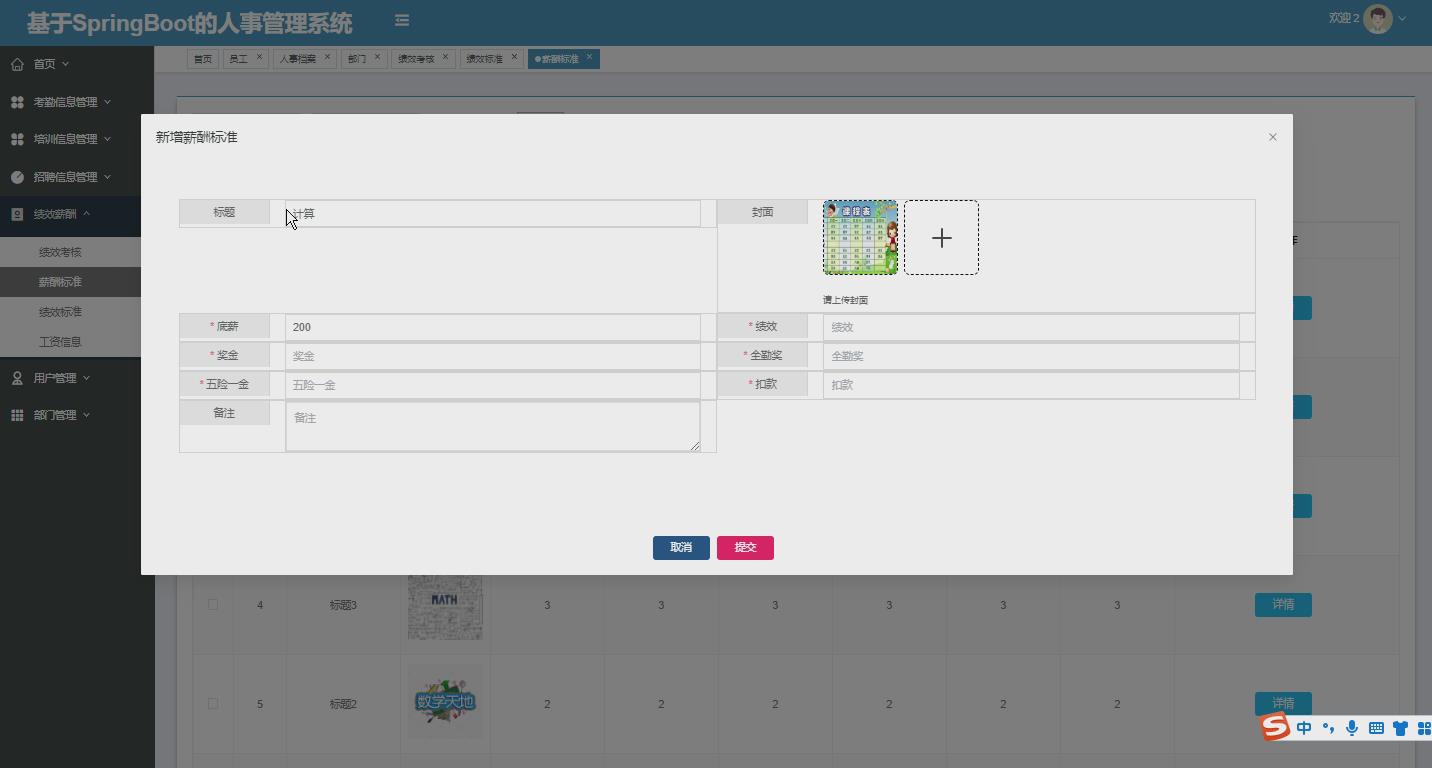The width and height of the screenshot is (1432, 768).
Task: Tick the checkbox in table row 5
Action: click(212, 703)
